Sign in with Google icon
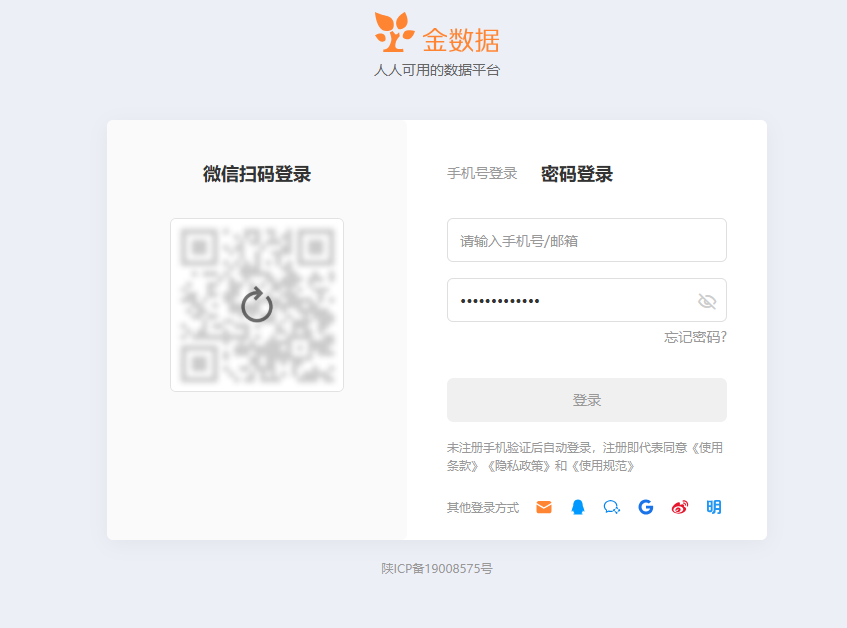The image size is (847, 628). coord(646,507)
